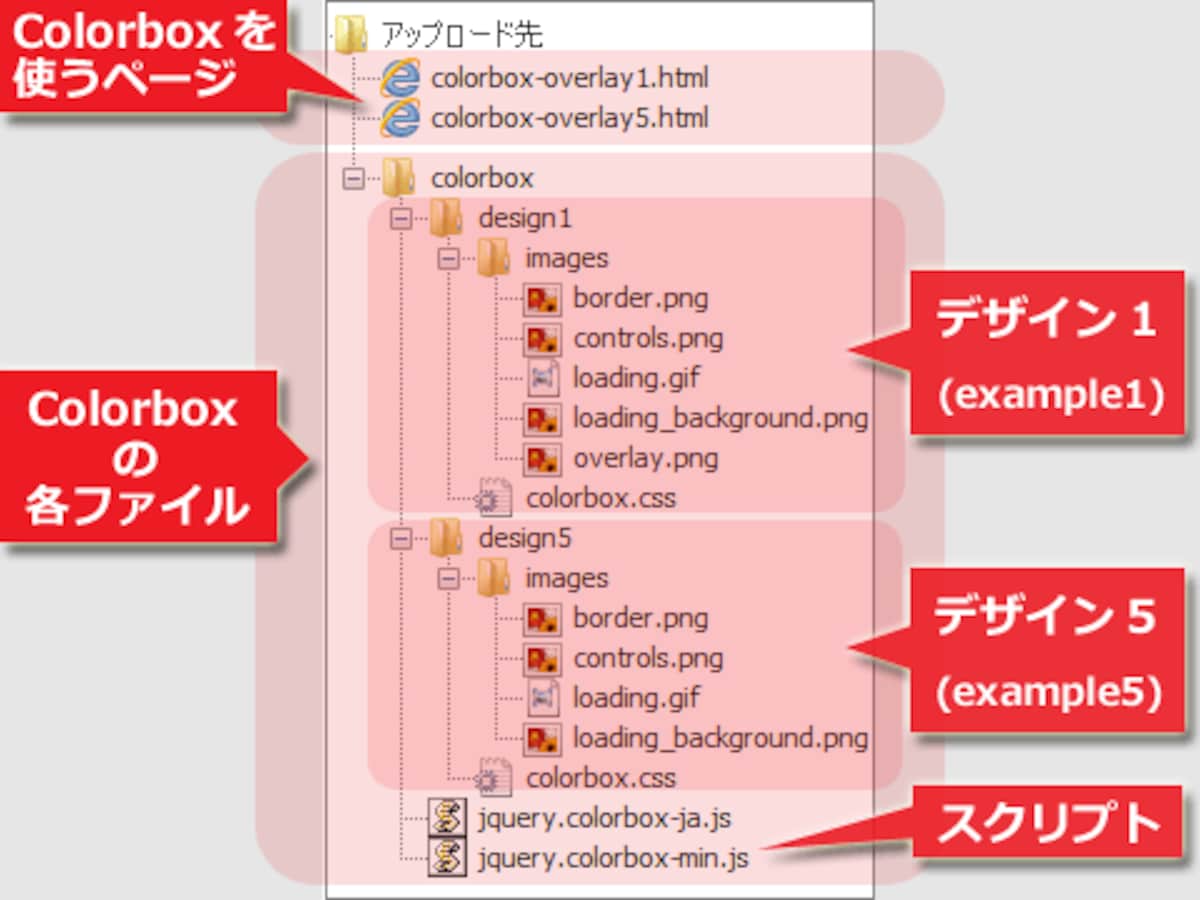Screen dimensions: 1200x900
Task: Click the colorbox-overlay1.html browser icon
Action: point(400,78)
